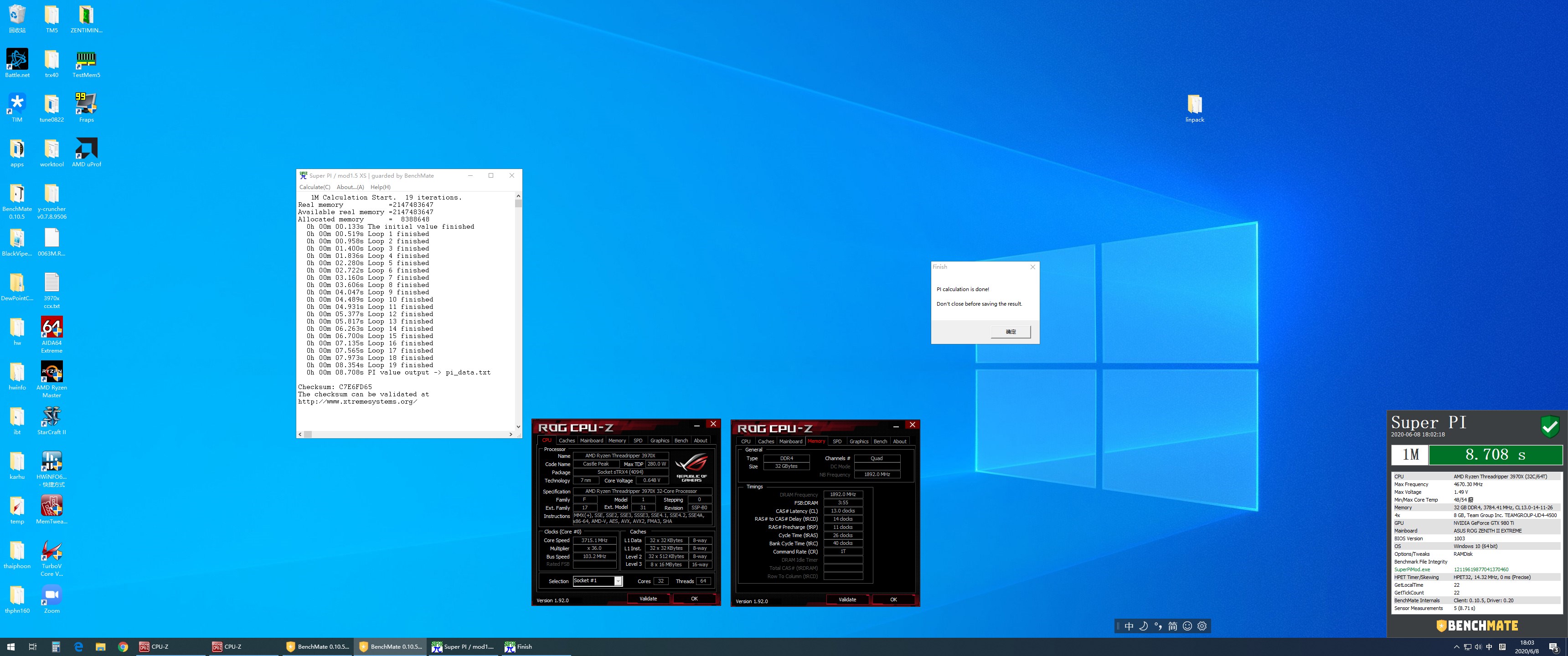The image size is (1568, 656).
Task: Switch to Graphics tab in memory CPU-Z window
Action: point(858,441)
